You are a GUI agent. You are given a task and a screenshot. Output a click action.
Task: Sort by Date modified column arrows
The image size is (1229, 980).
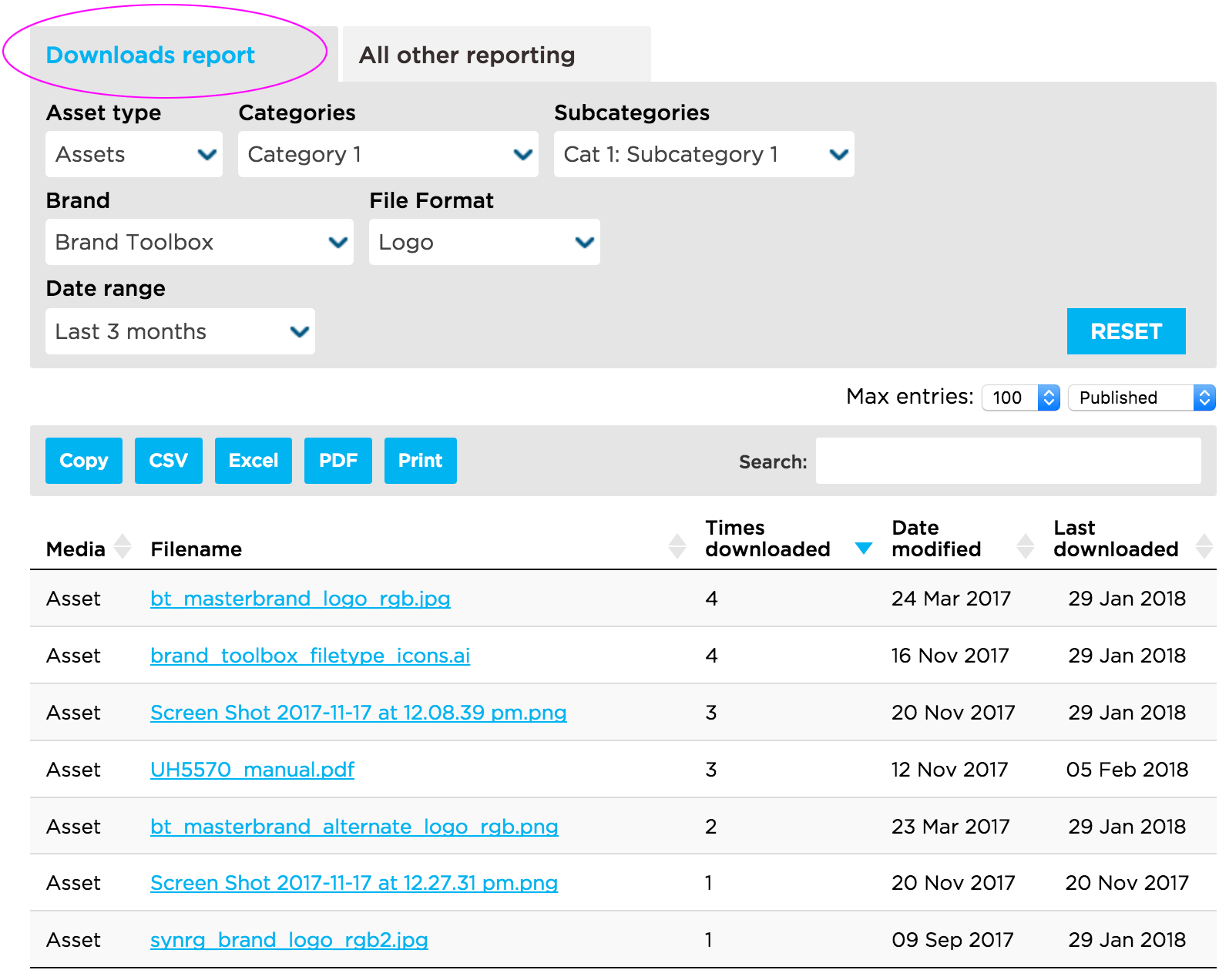pyautogui.click(x=1025, y=547)
